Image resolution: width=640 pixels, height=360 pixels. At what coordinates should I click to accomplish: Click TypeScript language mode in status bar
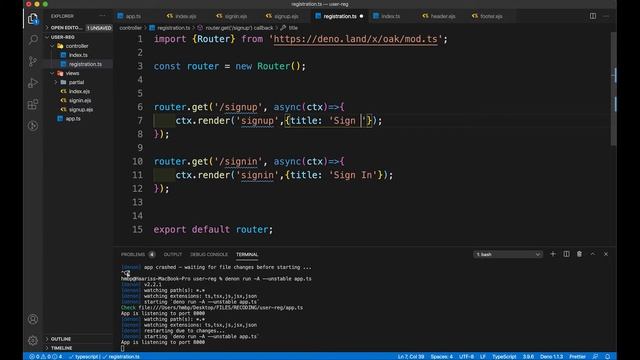(x=504, y=356)
